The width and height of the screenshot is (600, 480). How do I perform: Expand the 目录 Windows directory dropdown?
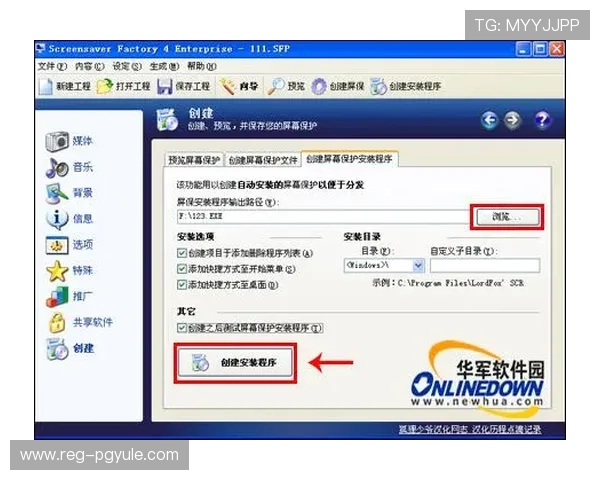pyautogui.click(x=418, y=265)
